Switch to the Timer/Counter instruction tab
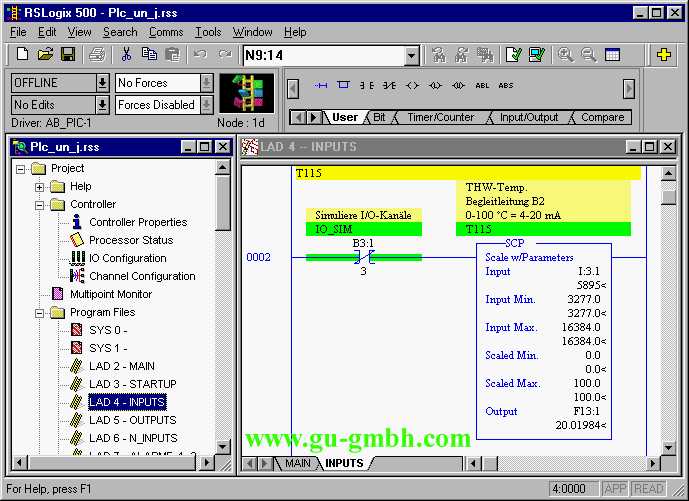The image size is (689, 501). click(440, 117)
